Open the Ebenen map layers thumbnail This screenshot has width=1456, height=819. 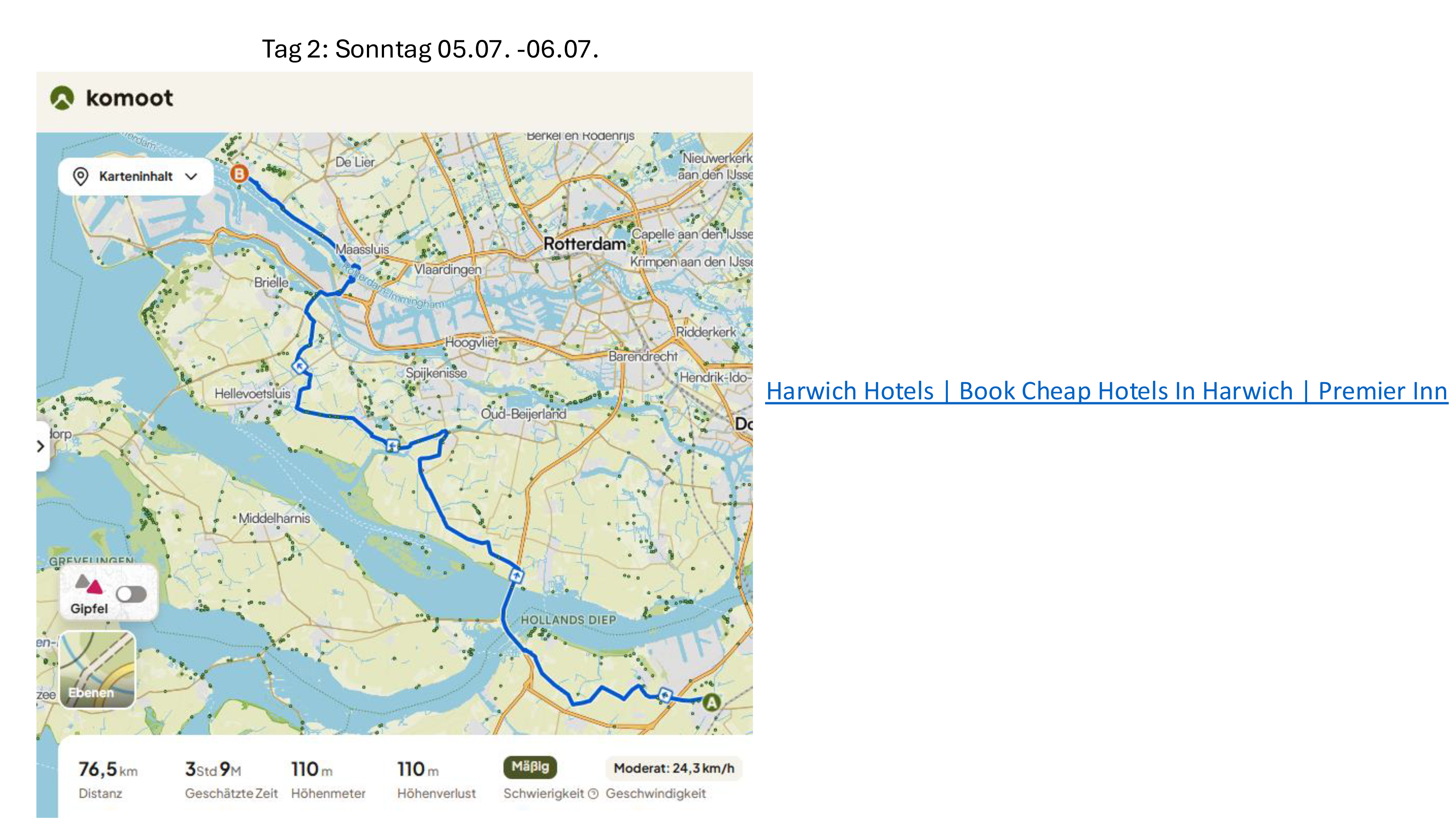point(98,670)
